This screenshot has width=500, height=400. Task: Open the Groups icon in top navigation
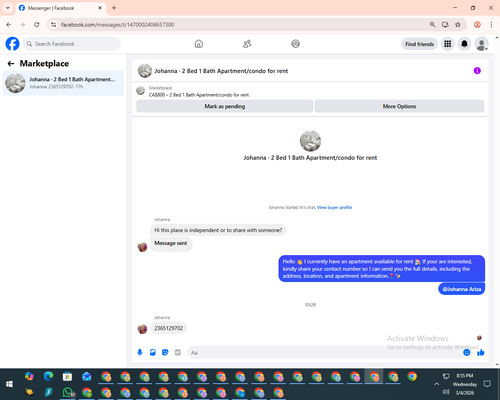(295, 44)
